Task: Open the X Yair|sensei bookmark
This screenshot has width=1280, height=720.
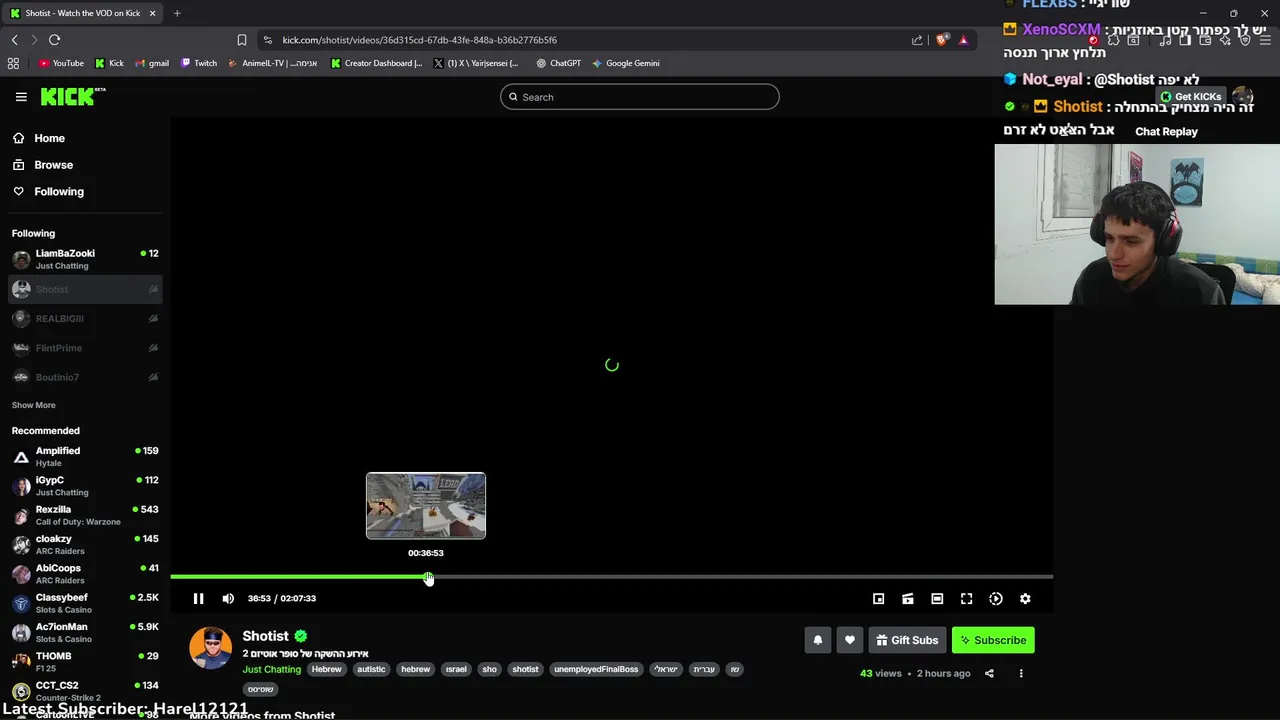Action: 476,63
